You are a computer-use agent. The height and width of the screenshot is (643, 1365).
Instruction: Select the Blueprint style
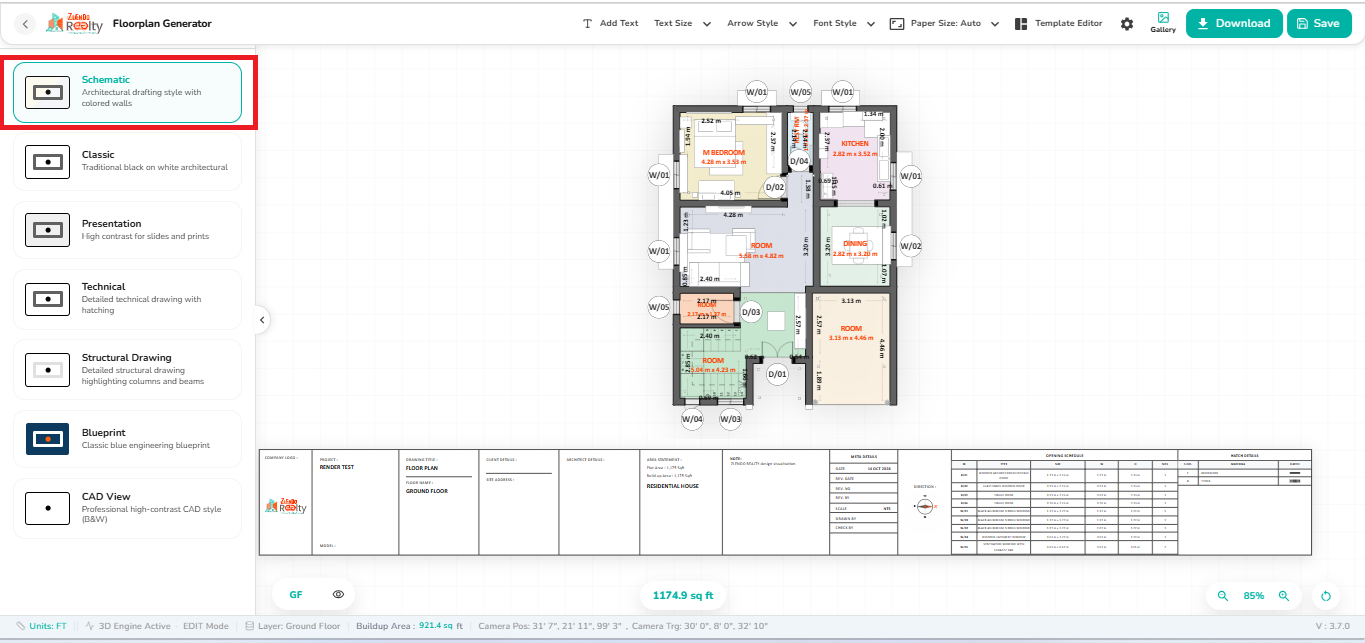(127, 439)
